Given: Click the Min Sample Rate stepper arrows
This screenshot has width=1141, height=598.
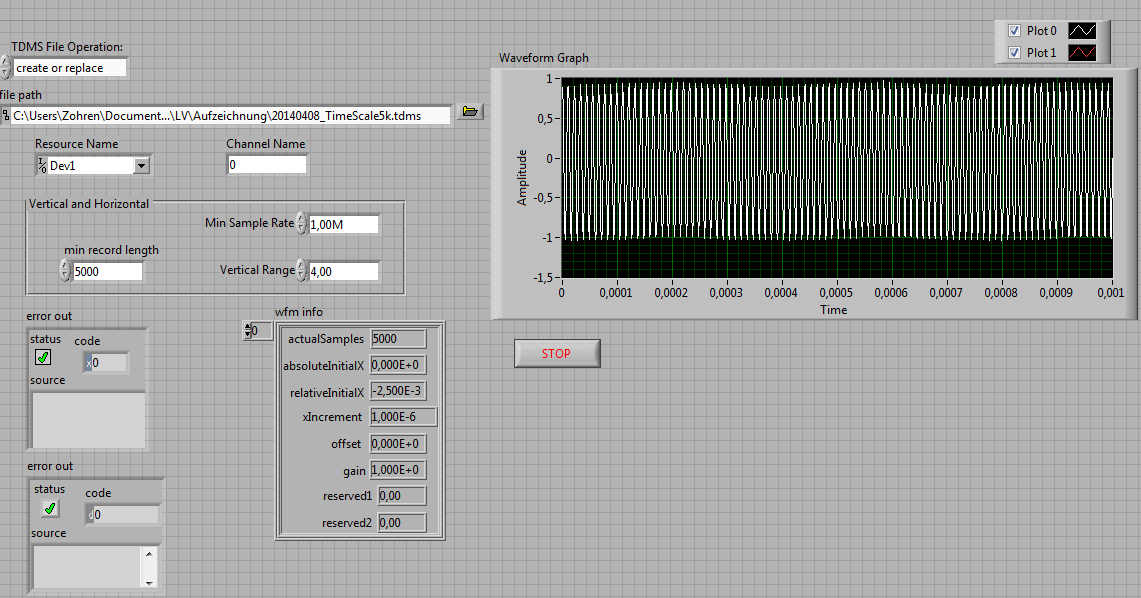Looking at the screenshot, I should [x=302, y=224].
